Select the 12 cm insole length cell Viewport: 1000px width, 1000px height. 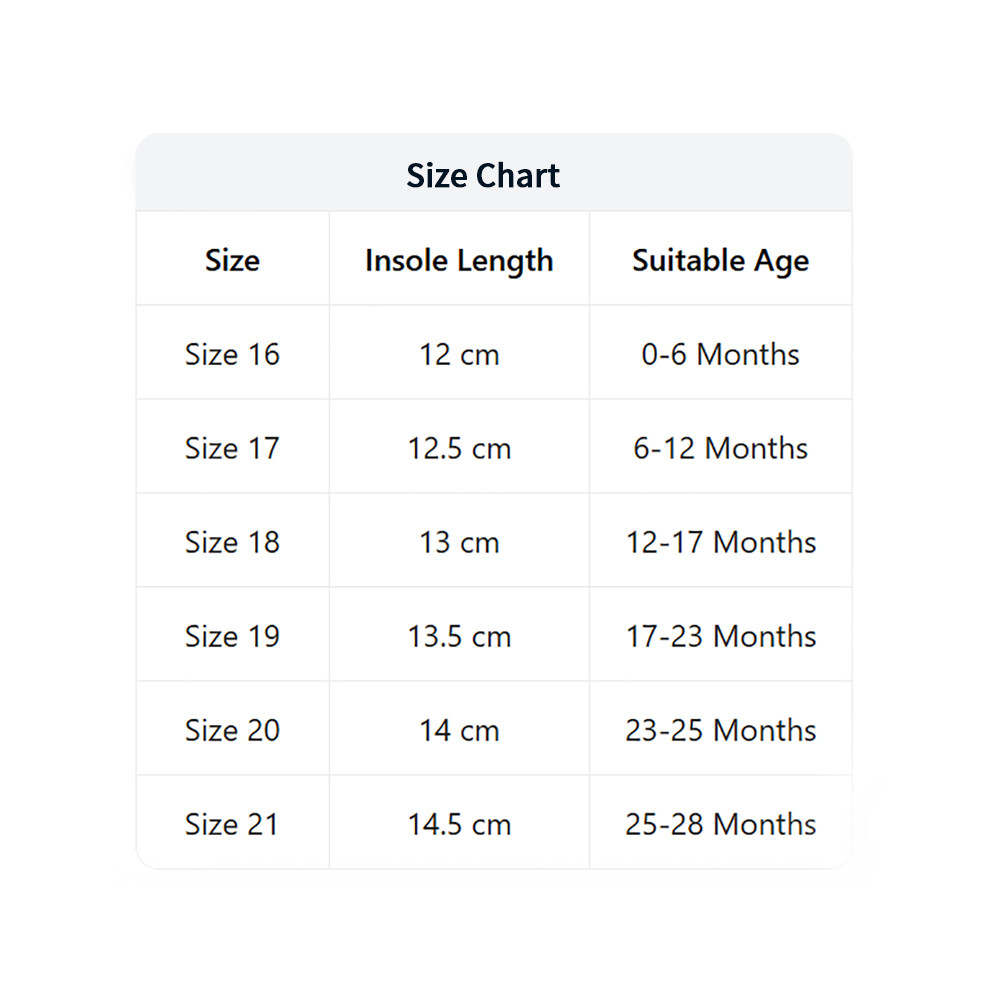pyautogui.click(x=459, y=353)
